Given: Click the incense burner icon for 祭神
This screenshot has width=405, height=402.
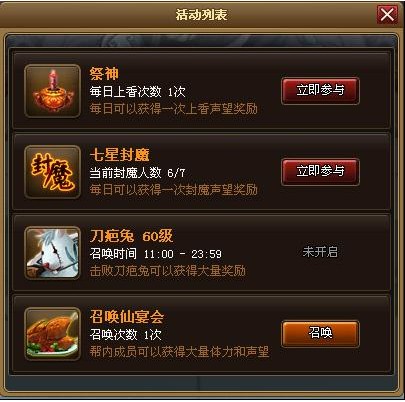Looking at the screenshot, I should tap(53, 91).
